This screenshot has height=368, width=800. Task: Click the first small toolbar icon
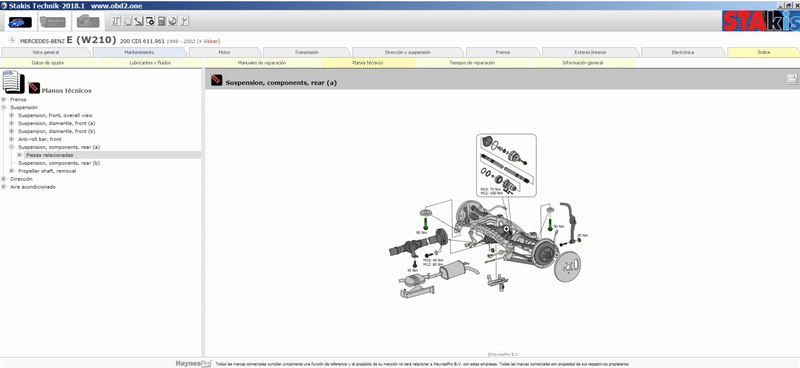point(115,21)
